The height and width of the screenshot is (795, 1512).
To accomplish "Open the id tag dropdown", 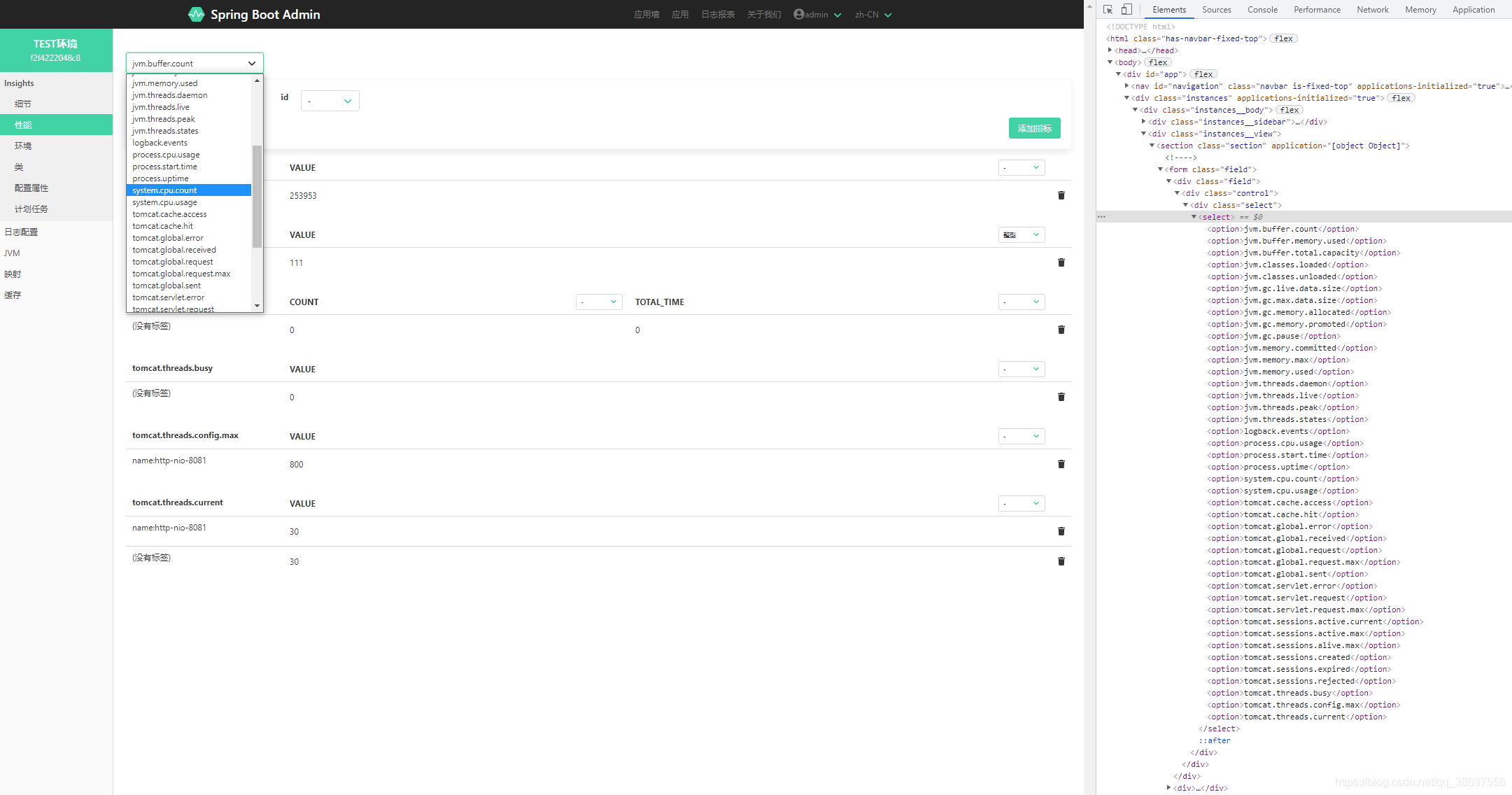I will click(330, 101).
